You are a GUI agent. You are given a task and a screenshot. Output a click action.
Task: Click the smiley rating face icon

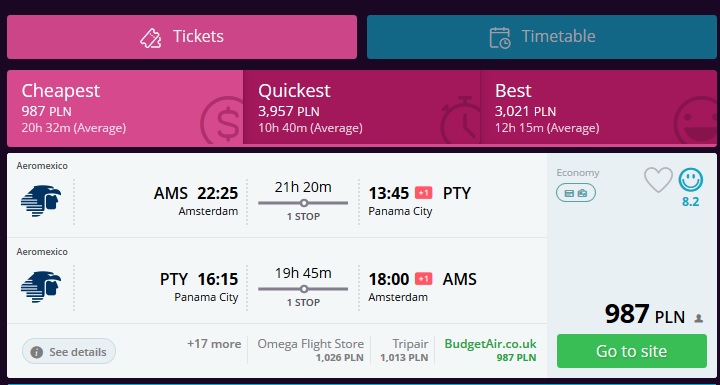[691, 180]
